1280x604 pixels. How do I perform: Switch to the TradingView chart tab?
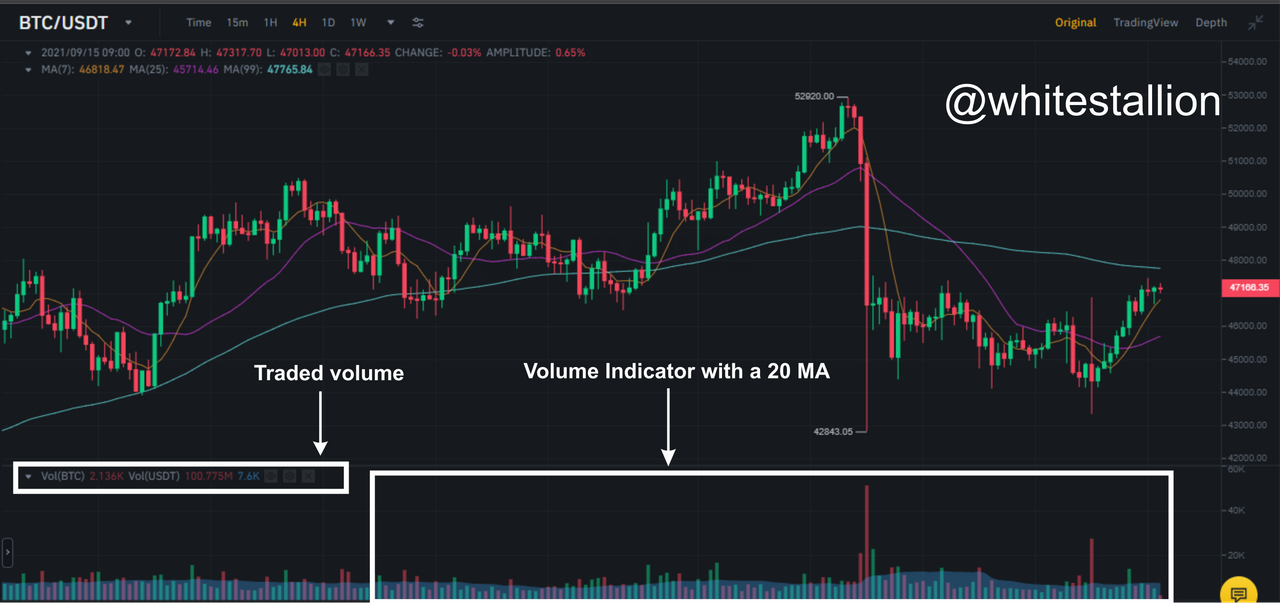1146,22
